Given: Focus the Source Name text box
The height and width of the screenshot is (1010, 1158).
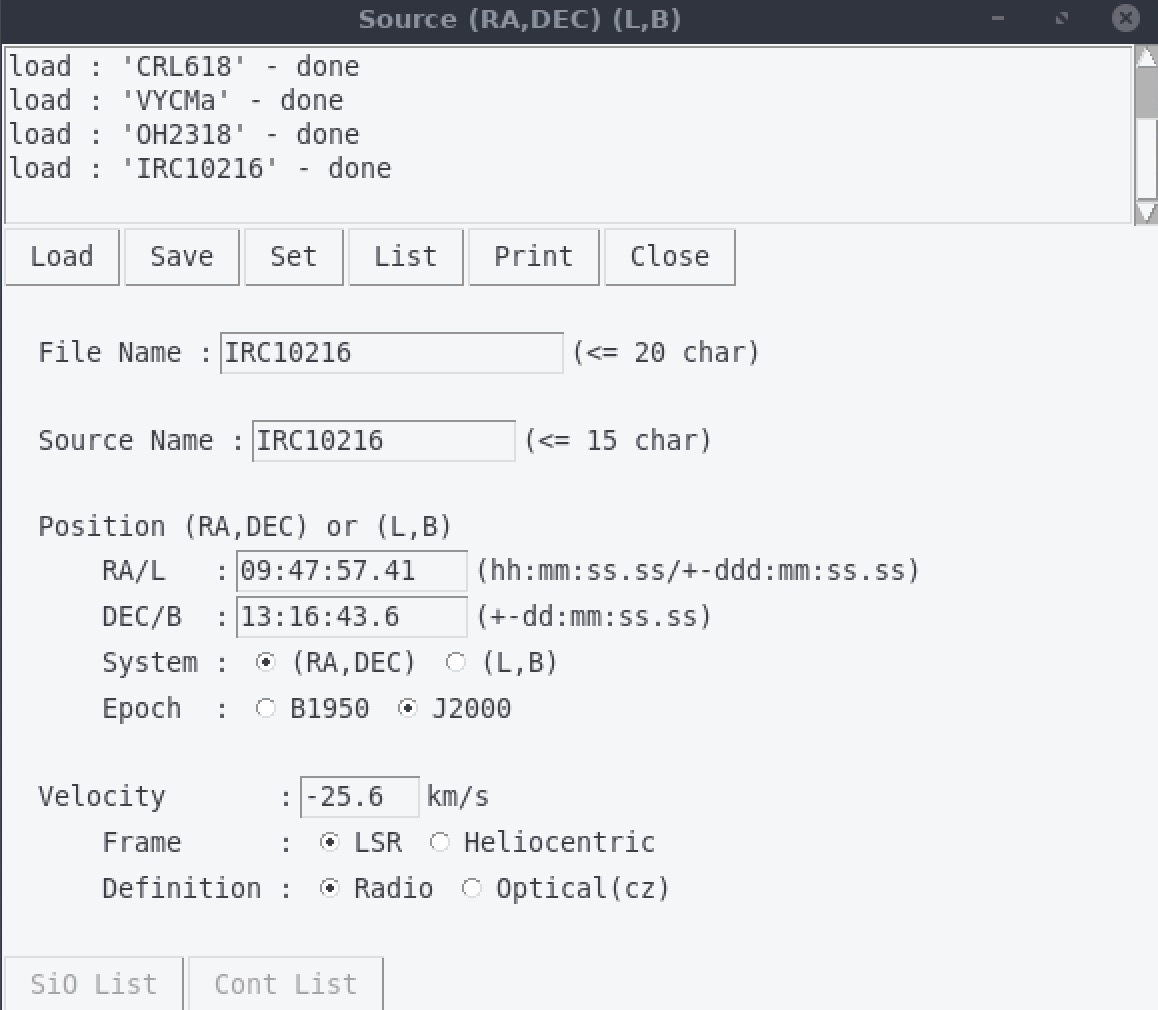Looking at the screenshot, I should click(383, 441).
